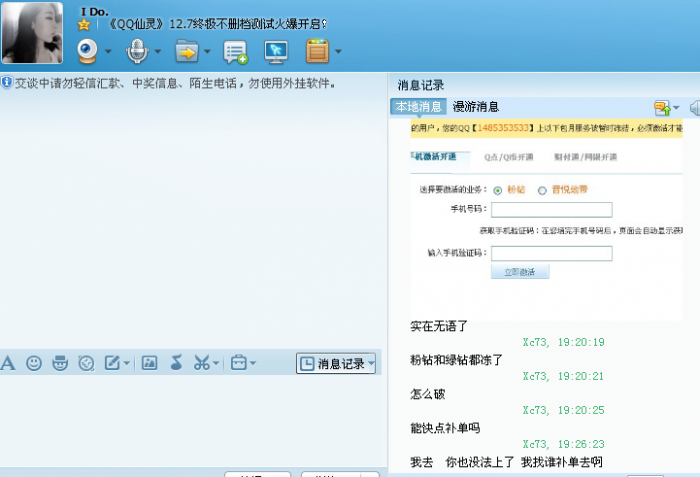
Task: Open the font settings A icon
Action: [x=8, y=363]
